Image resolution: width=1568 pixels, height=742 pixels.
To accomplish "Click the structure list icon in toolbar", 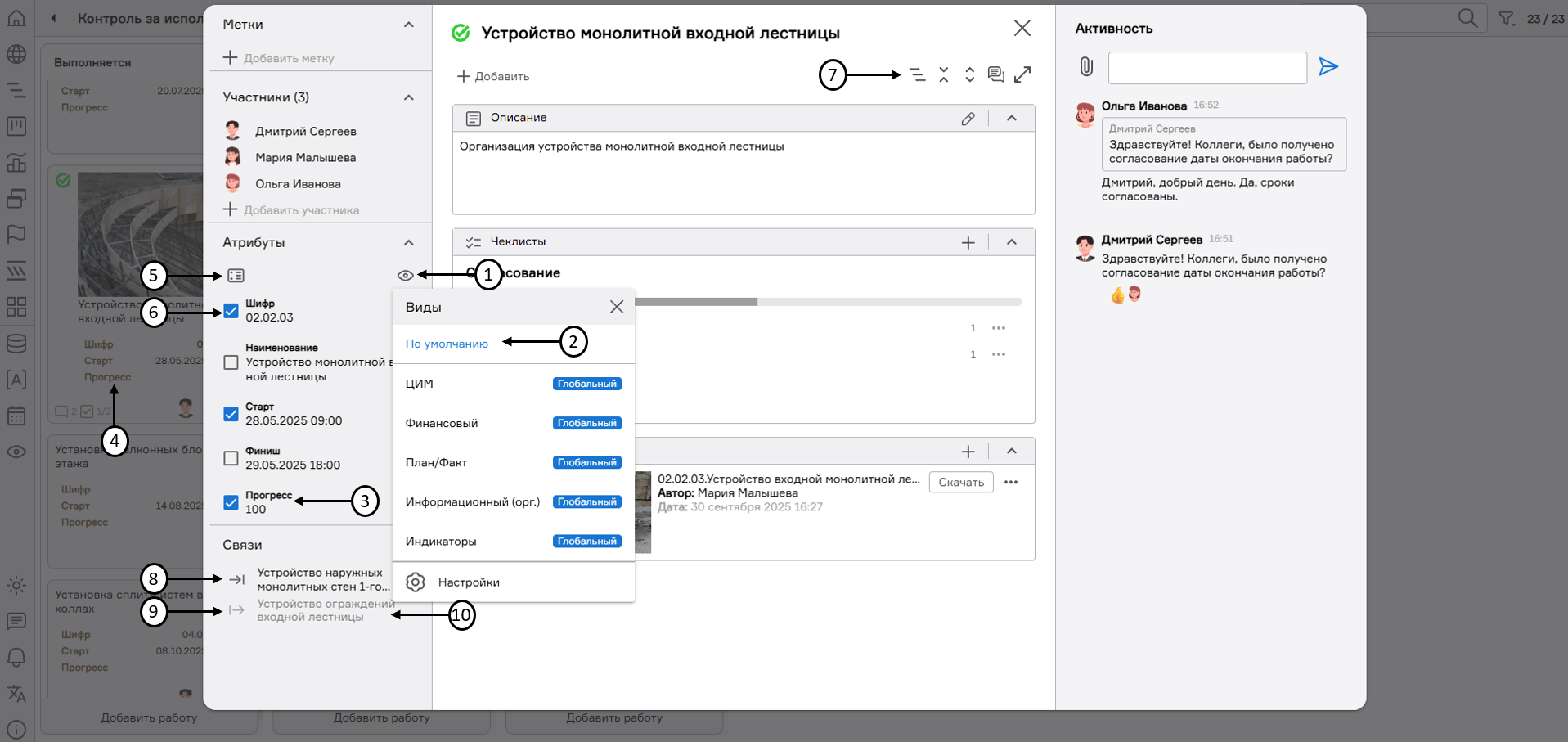I will pyautogui.click(x=918, y=75).
